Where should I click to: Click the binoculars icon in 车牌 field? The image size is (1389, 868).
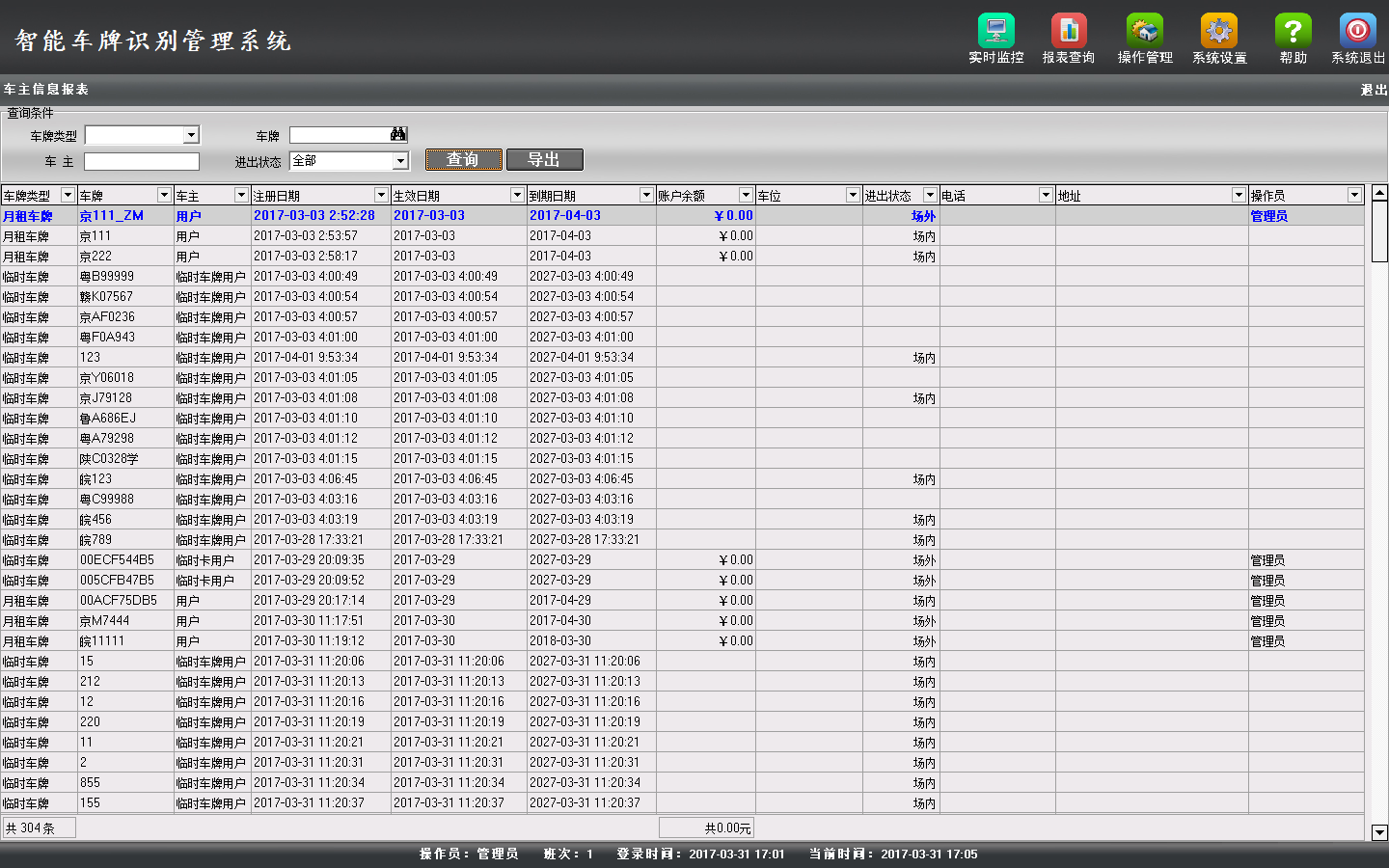(x=398, y=135)
